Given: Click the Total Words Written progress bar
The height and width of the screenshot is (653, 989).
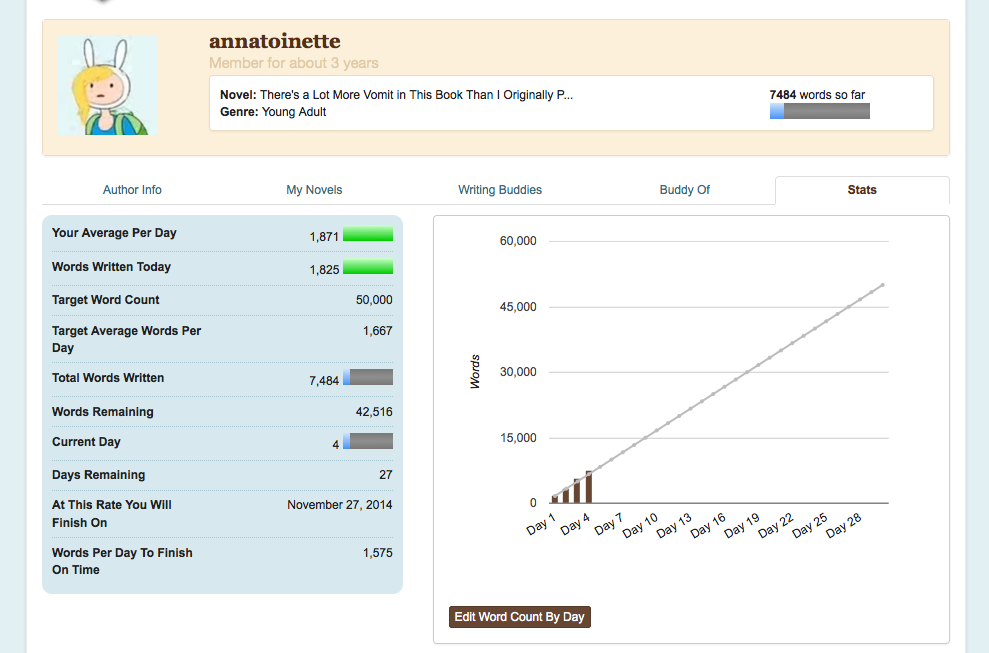Looking at the screenshot, I should (367, 377).
